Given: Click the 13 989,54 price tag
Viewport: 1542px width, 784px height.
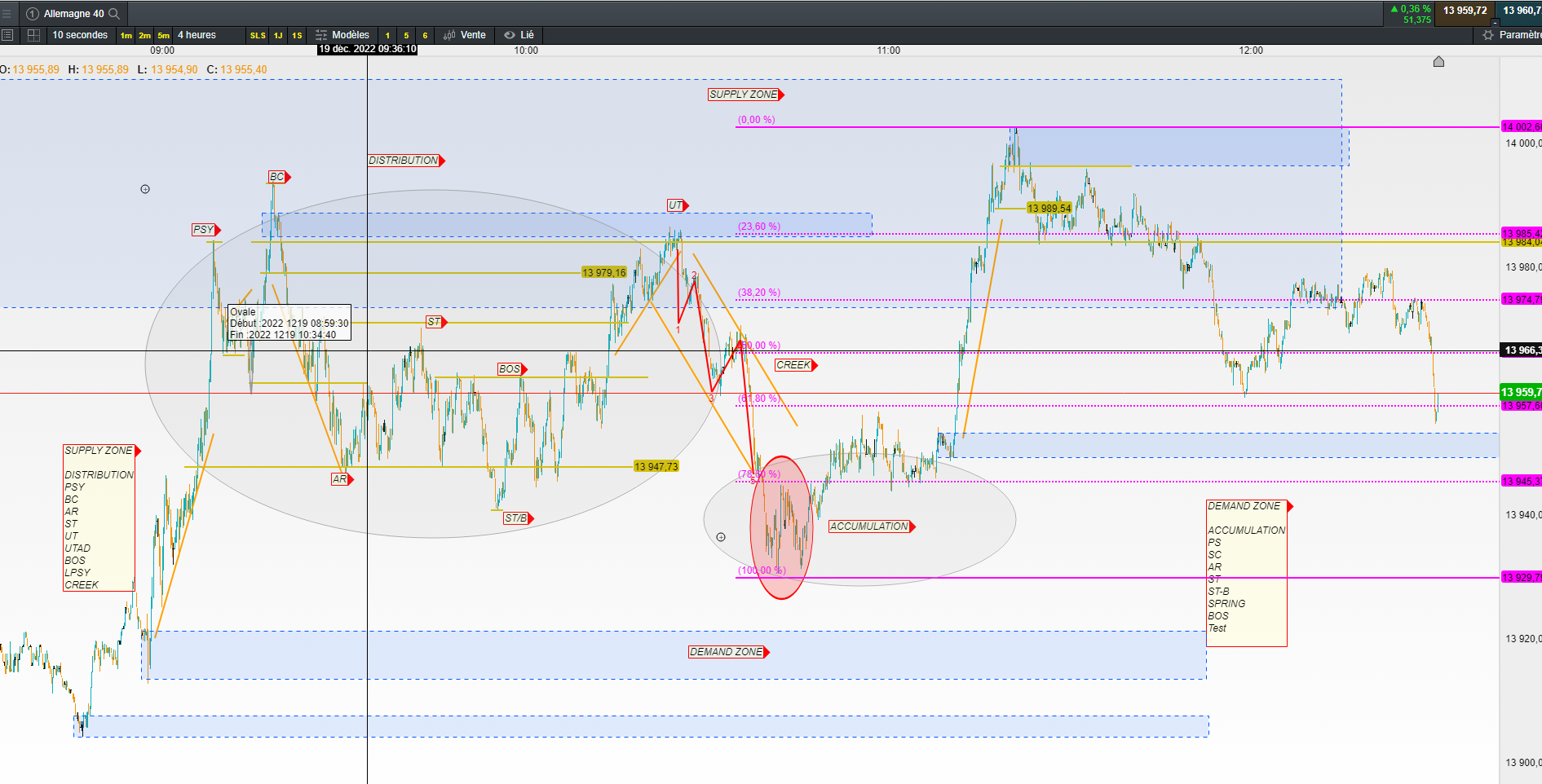Looking at the screenshot, I should coord(1049,209).
